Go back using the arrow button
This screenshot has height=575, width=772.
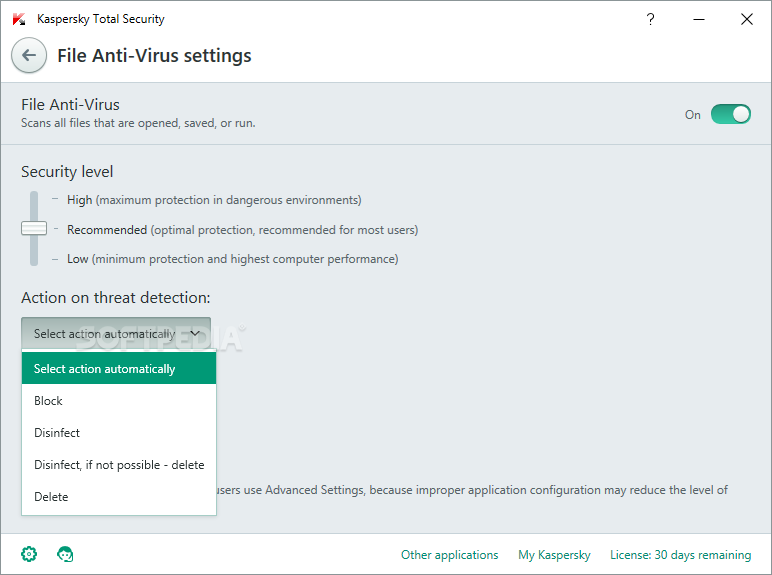(29, 55)
